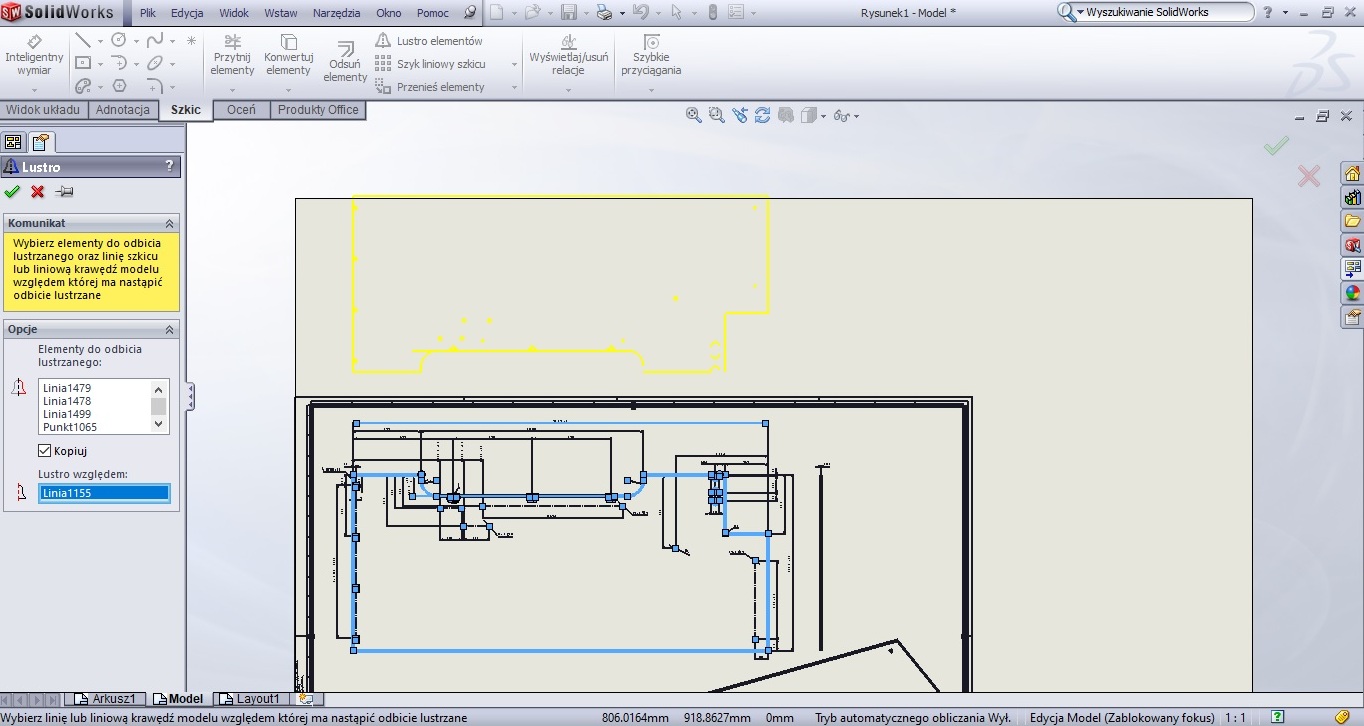The width and height of the screenshot is (1364, 726).
Task: Switch to Layout1 sheet tab
Action: click(250, 699)
